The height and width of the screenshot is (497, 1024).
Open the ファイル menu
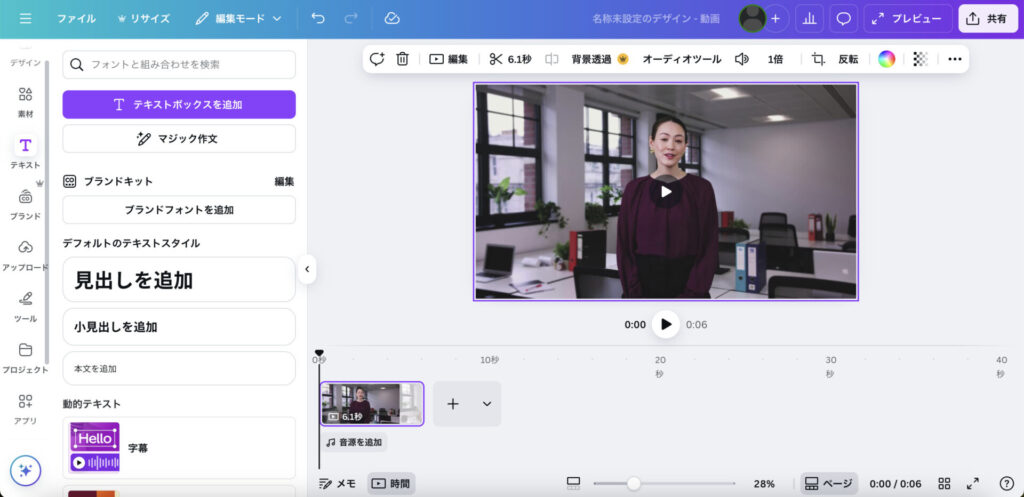[x=76, y=19]
